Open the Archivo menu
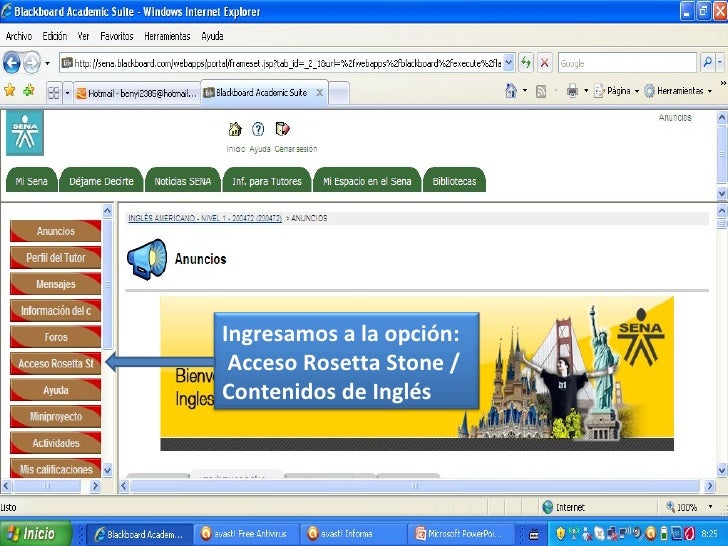This screenshot has width=728, height=546. pos(19,36)
